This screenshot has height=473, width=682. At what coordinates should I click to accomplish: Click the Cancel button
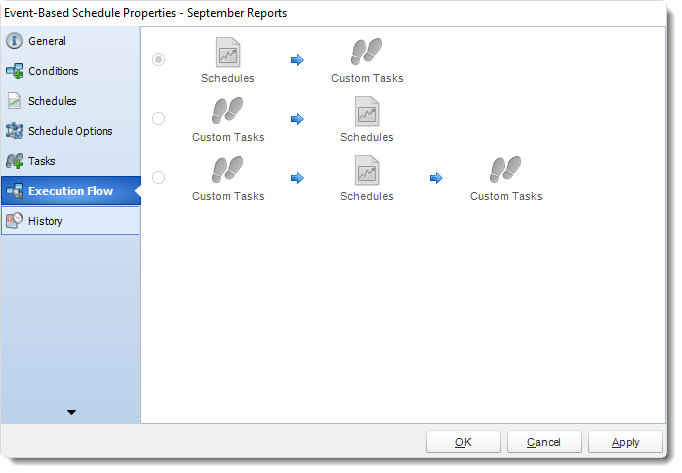[544, 442]
